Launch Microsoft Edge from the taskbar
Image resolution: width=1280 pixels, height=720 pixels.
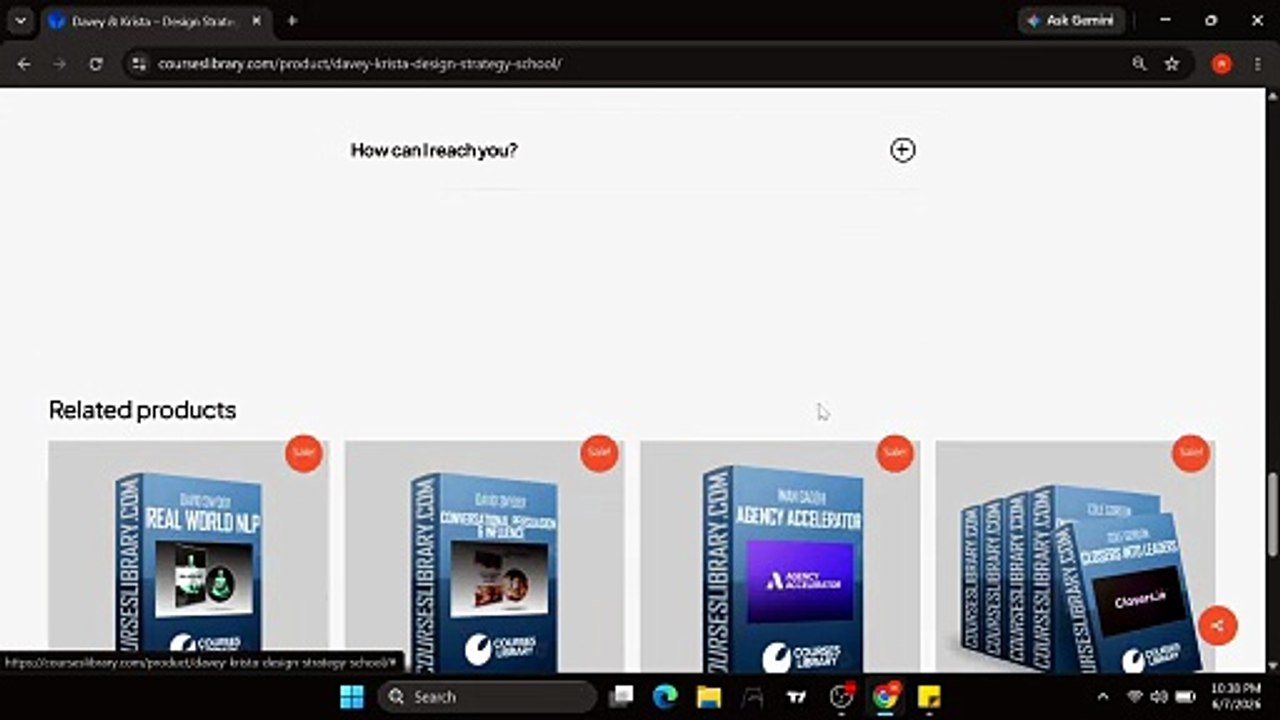pos(665,697)
